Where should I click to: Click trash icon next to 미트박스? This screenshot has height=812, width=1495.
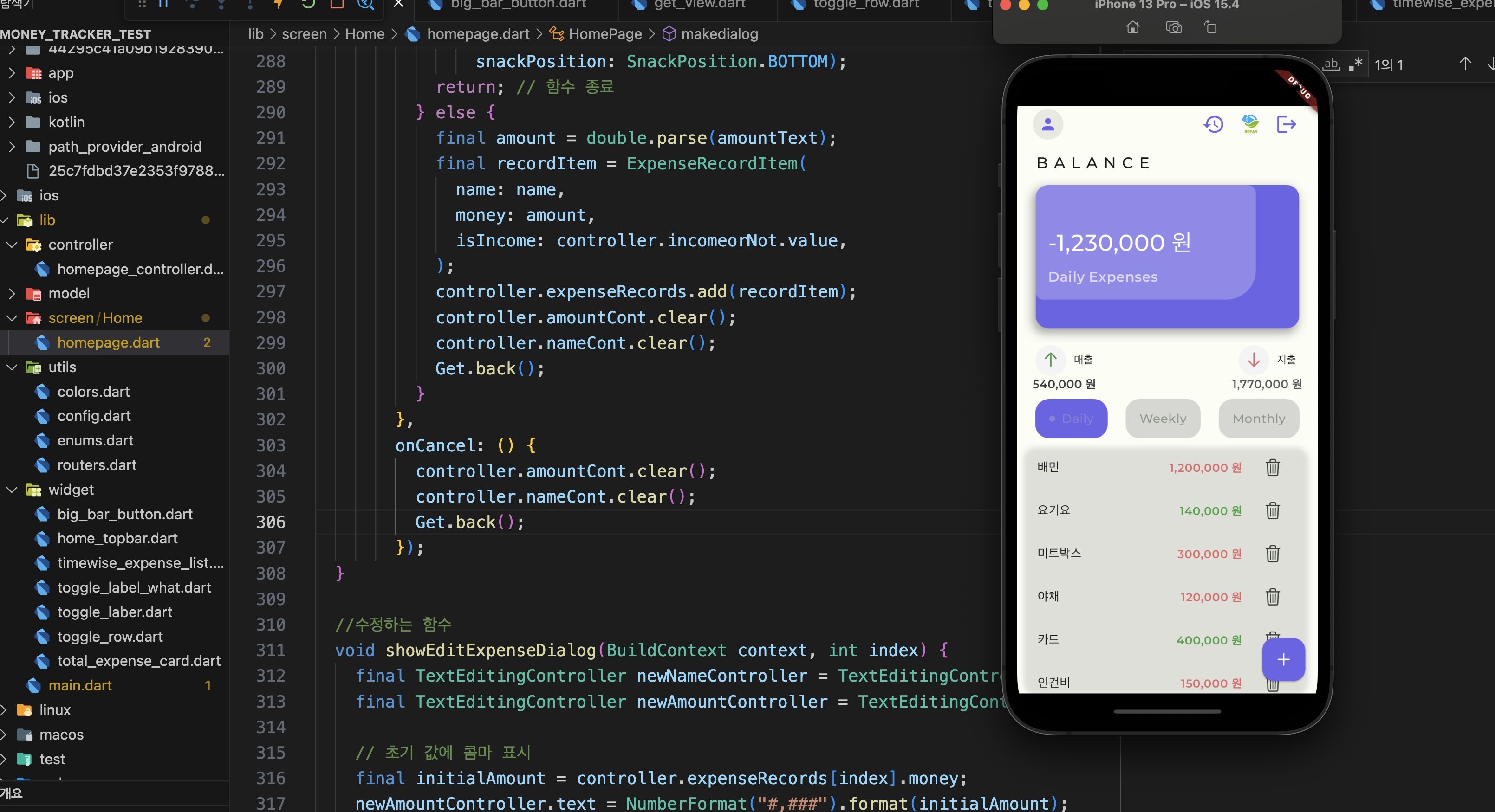(x=1272, y=554)
